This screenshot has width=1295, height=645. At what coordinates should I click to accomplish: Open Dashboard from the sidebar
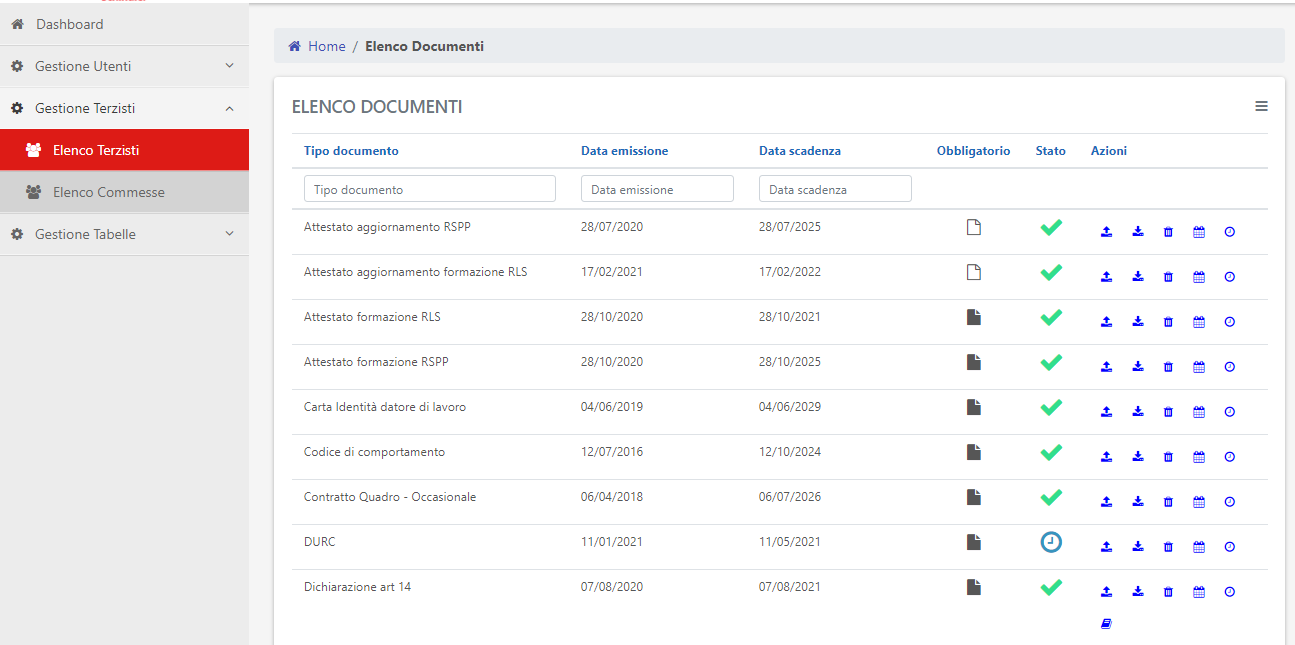point(124,24)
